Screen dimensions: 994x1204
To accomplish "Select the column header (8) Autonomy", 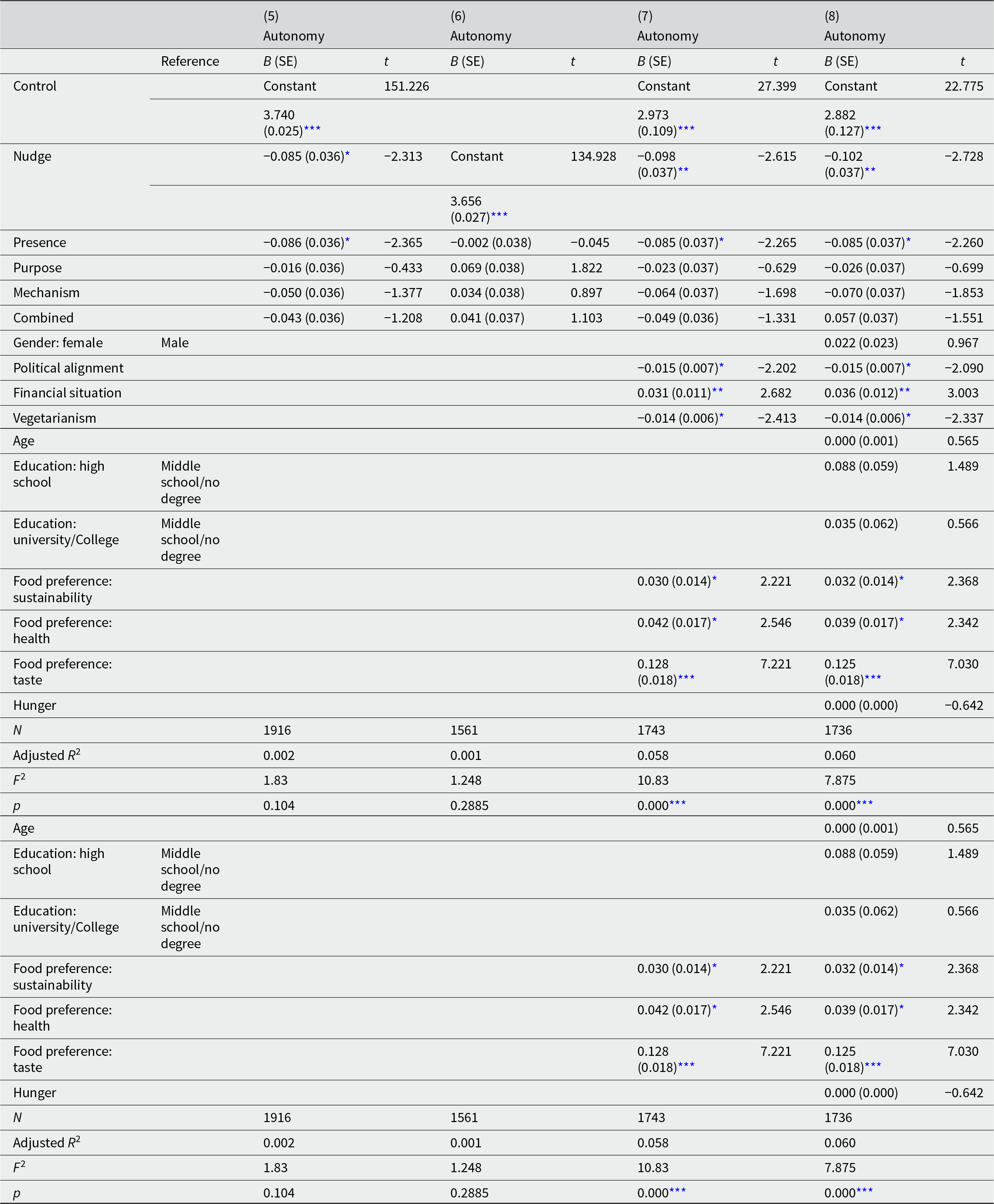I will (x=855, y=26).
